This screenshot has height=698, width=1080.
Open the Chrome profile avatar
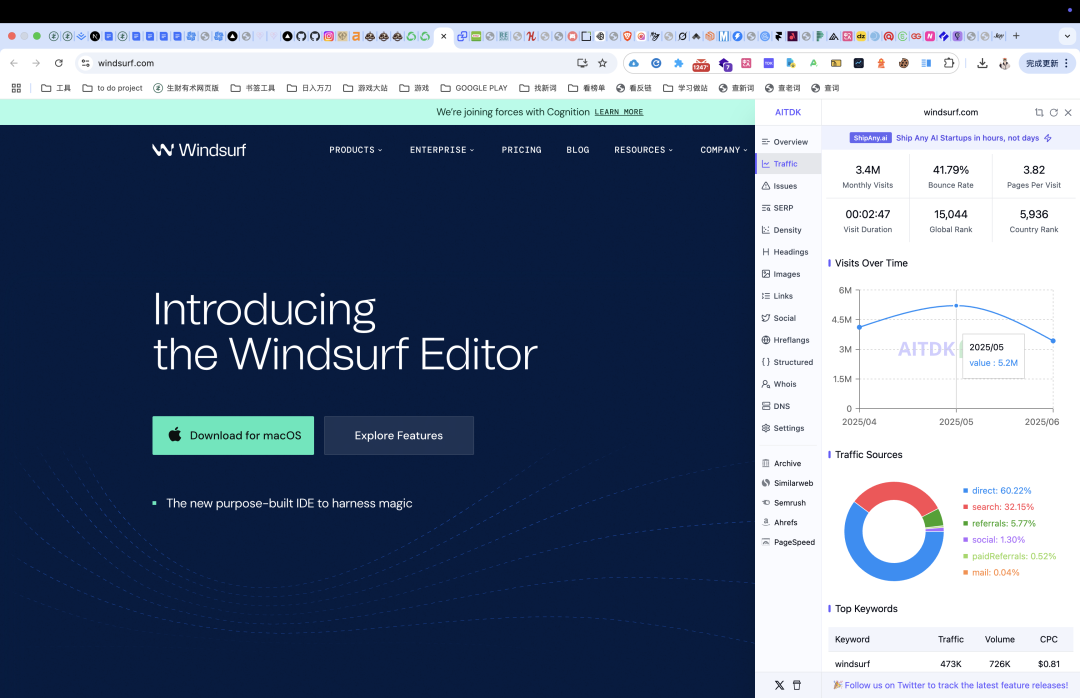click(1005, 63)
